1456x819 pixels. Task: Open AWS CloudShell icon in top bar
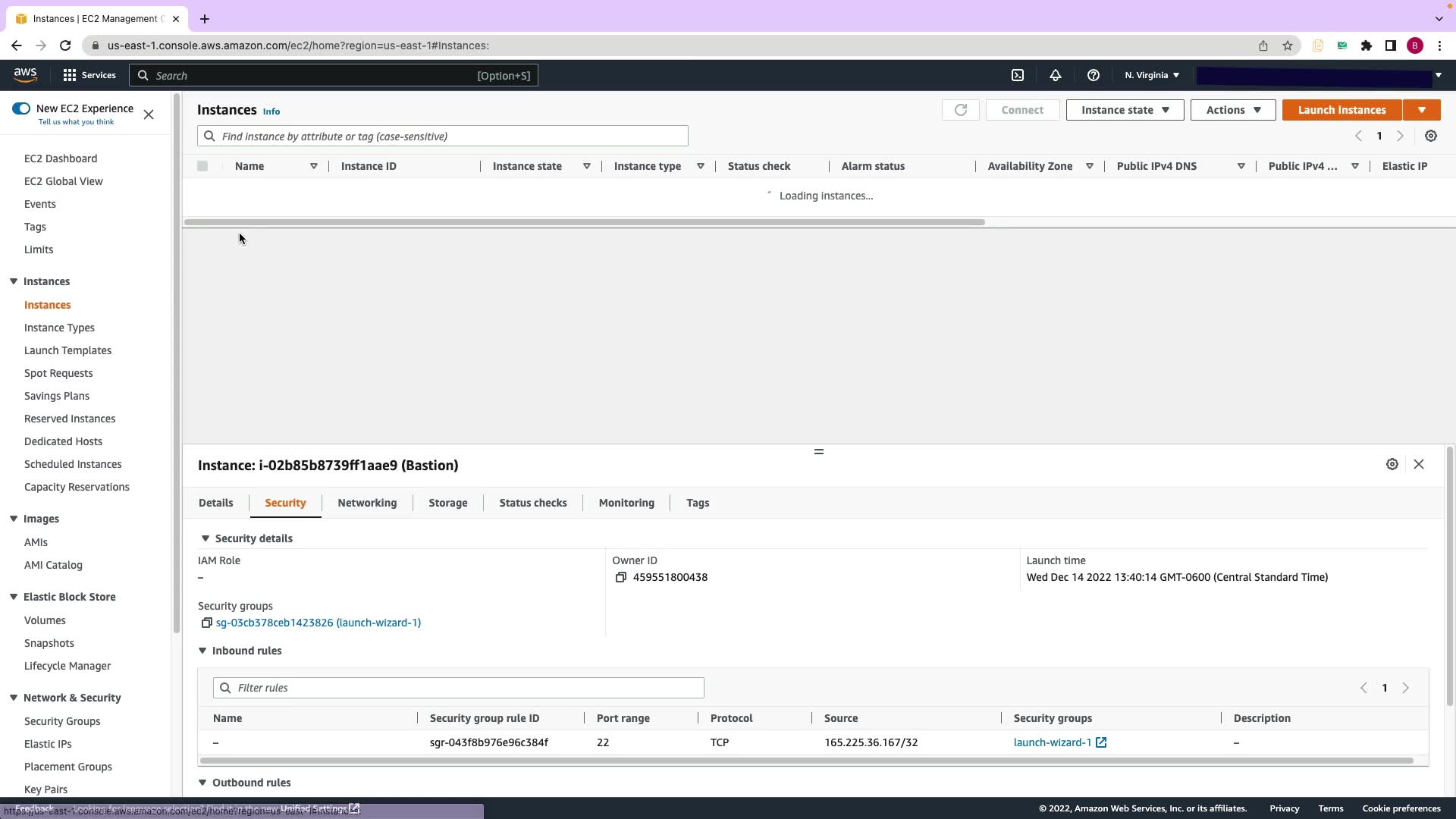1018,75
